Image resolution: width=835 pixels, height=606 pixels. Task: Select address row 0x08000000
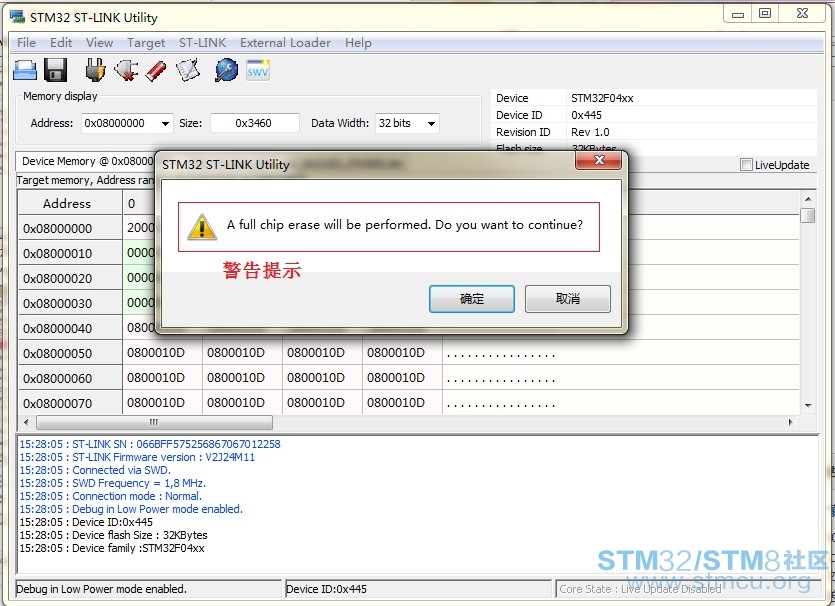(x=70, y=228)
